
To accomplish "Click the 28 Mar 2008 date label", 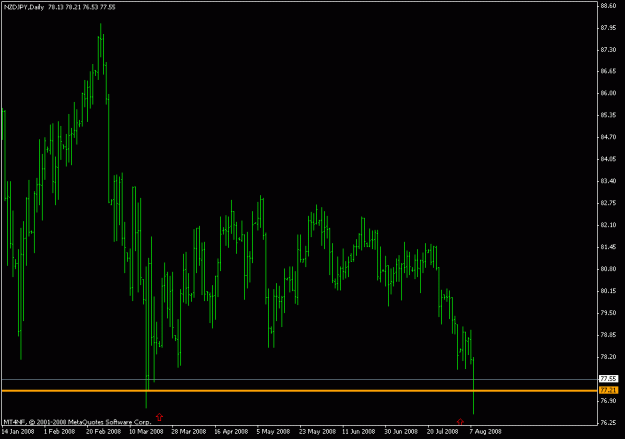I will click(189, 431).
